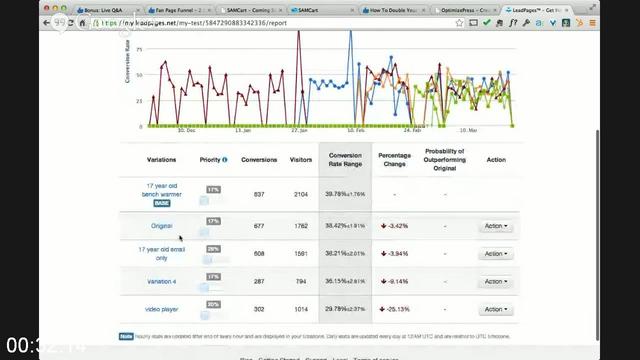This screenshot has width=640, height=360.
Task: Click the info icon next to Priority
Action: (x=225, y=160)
